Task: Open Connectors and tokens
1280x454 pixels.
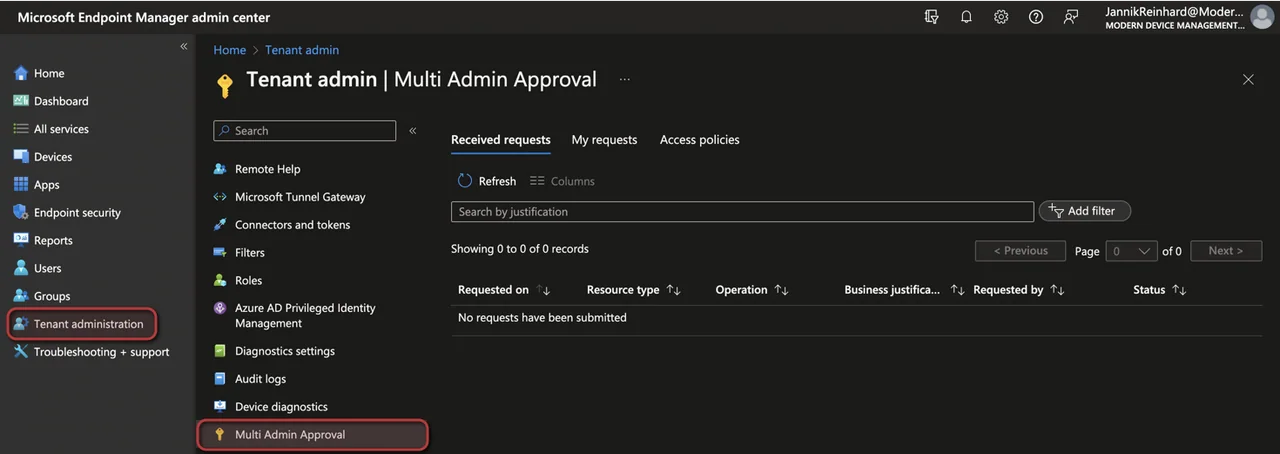Action: tap(292, 225)
